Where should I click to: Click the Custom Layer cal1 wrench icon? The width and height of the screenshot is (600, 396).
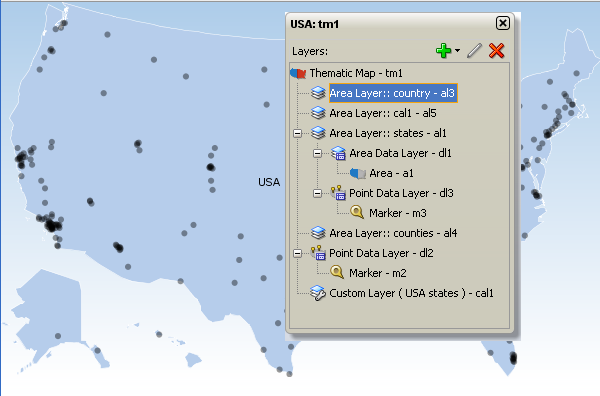click(x=318, y=293)
